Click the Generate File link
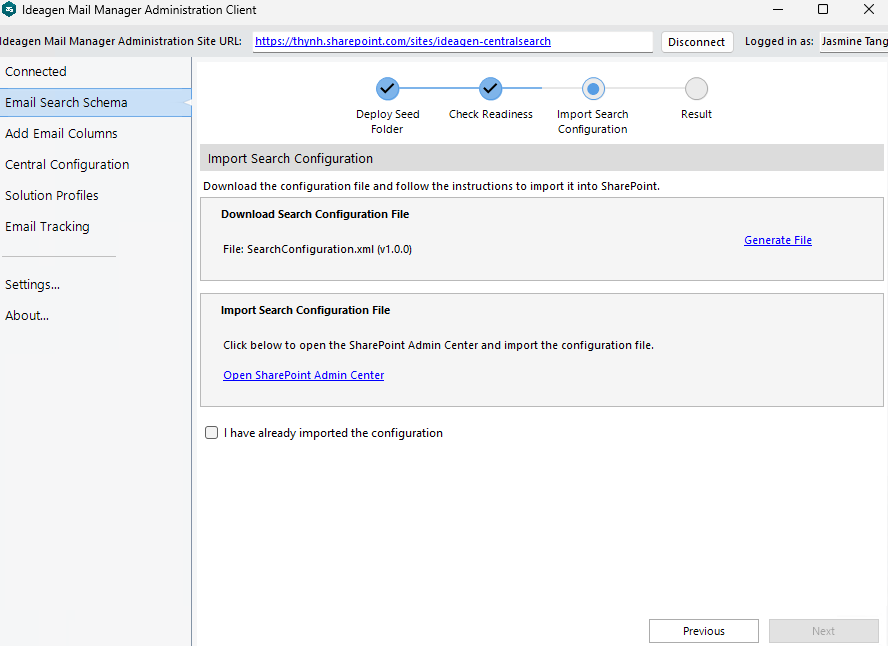888x646 pixels. (778, 240)
